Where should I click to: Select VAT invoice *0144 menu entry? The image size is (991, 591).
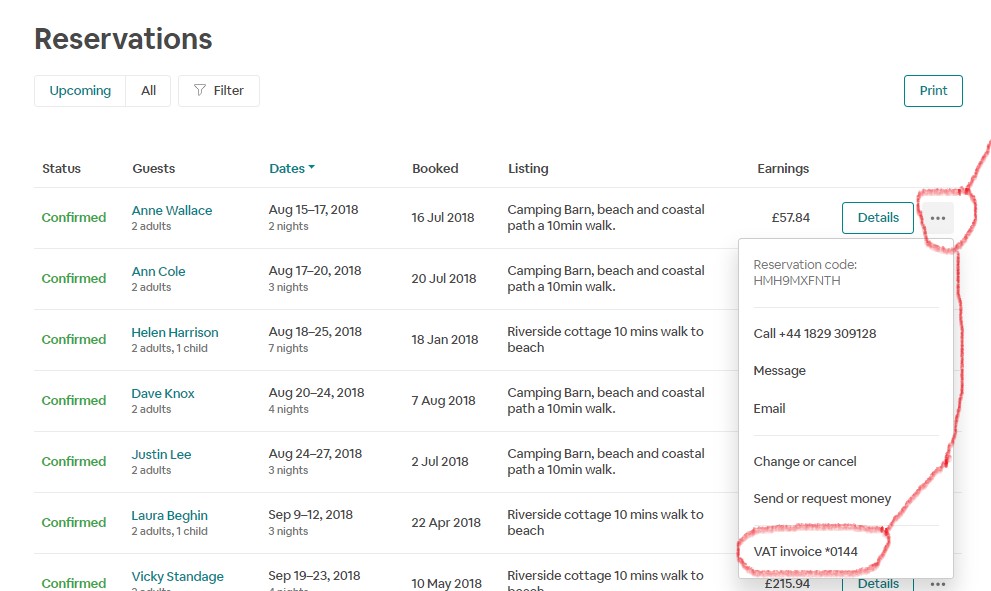coord(806,552)
